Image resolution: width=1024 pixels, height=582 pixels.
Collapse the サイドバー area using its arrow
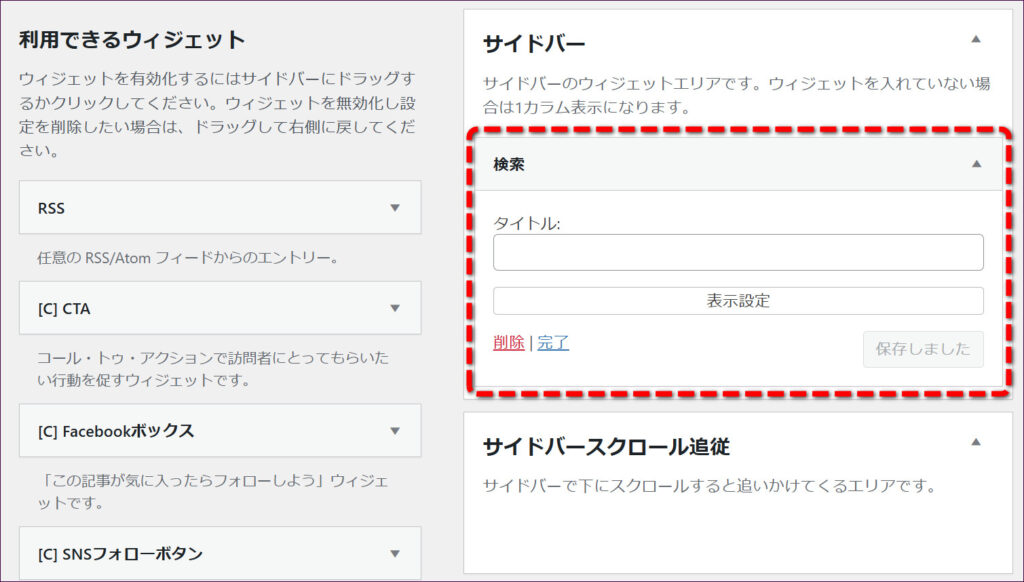tap(976, 40)
